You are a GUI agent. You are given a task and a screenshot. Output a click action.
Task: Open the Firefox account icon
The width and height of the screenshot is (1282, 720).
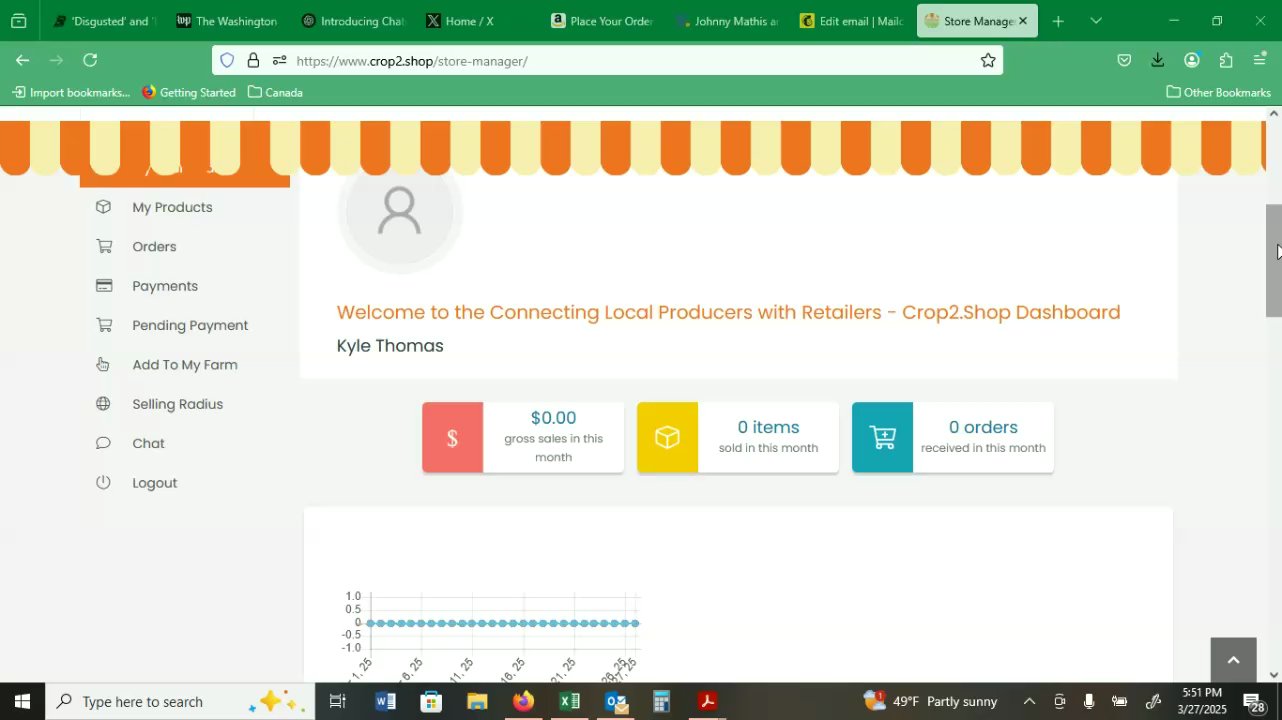[x=1191, y=61]
